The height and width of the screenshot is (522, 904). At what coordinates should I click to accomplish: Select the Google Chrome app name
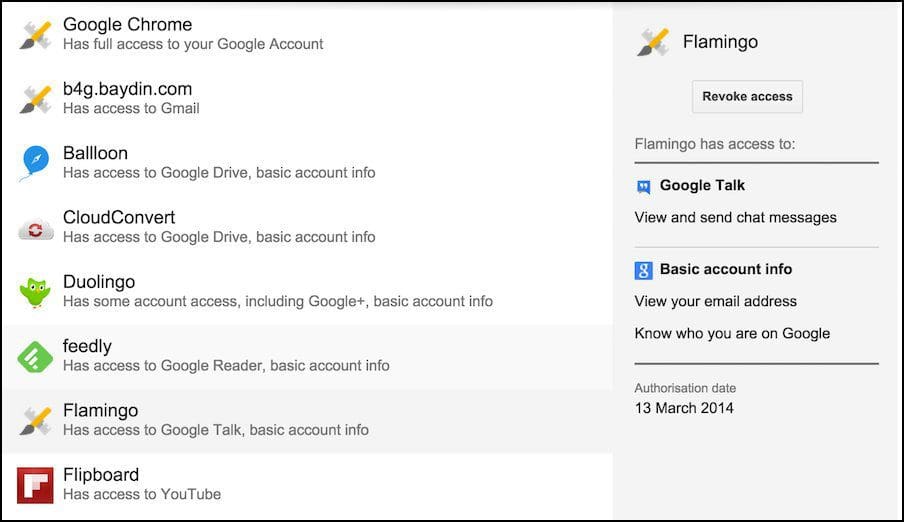click(127, 24)
